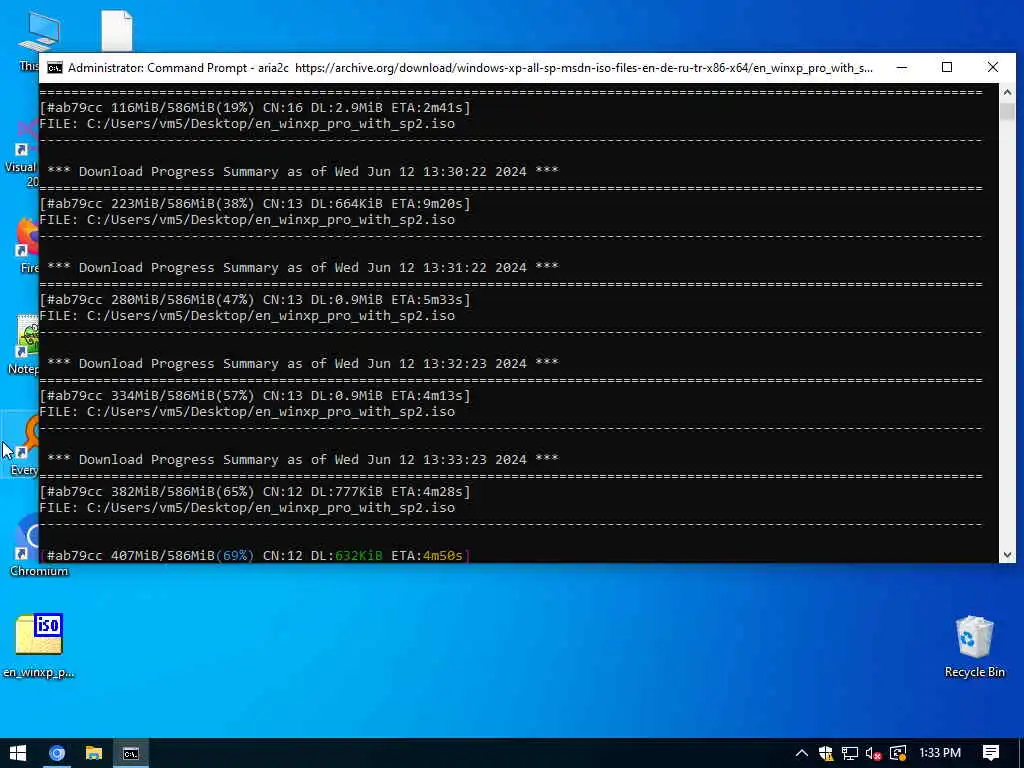1024x768 pixels.
Task: Open the Action Center notifications
Action: coord(991,753)
